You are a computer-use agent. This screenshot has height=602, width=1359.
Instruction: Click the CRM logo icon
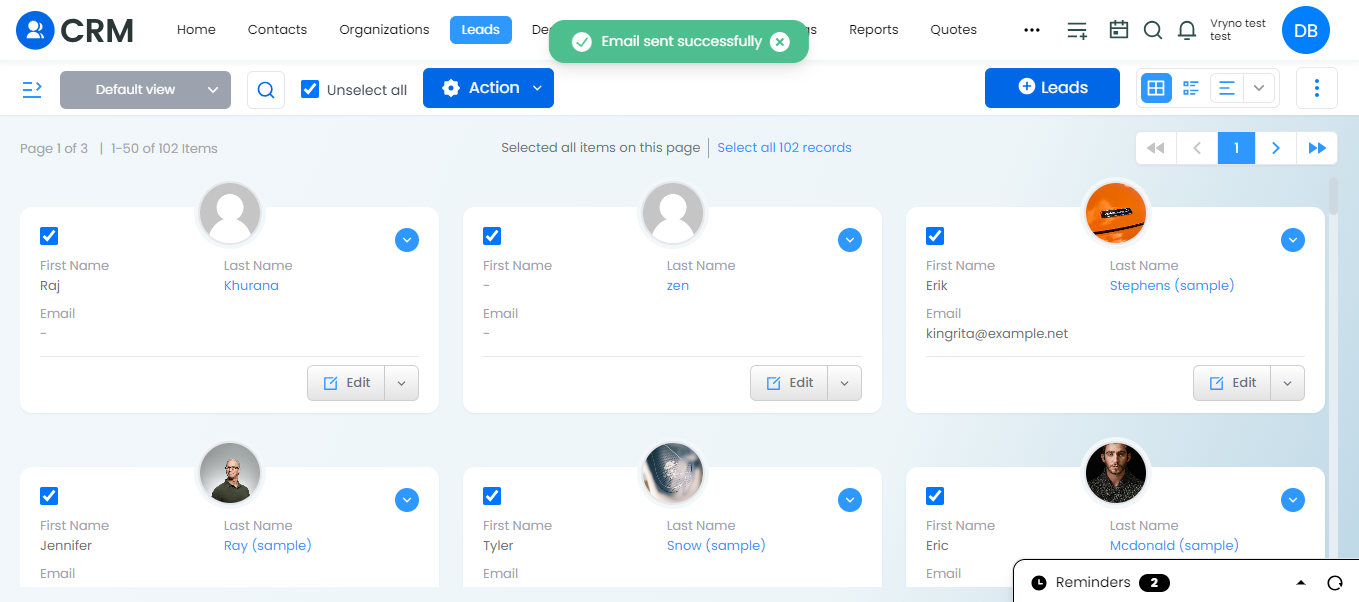pos(36,30)
